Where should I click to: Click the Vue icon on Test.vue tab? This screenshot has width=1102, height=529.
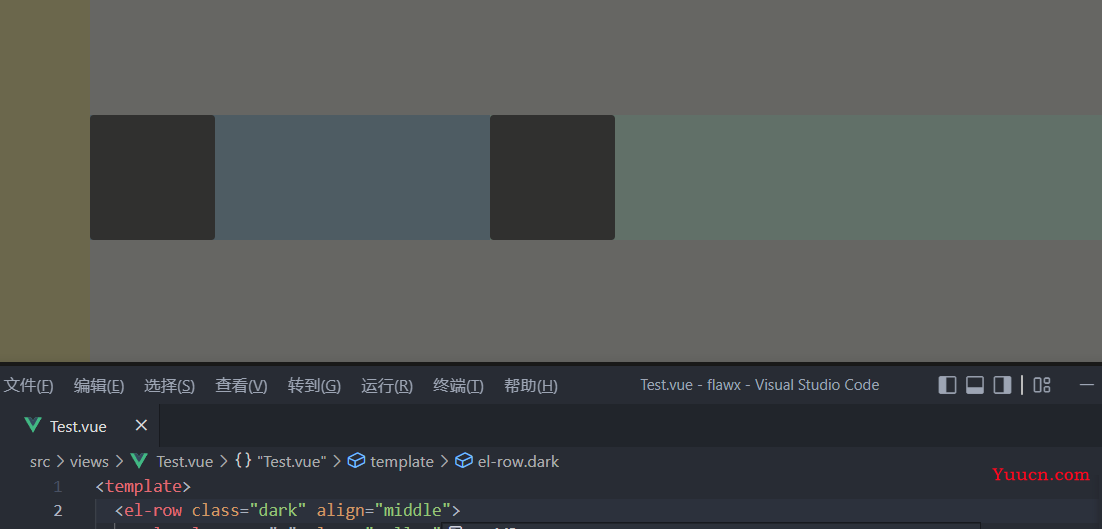coord(32,425)
